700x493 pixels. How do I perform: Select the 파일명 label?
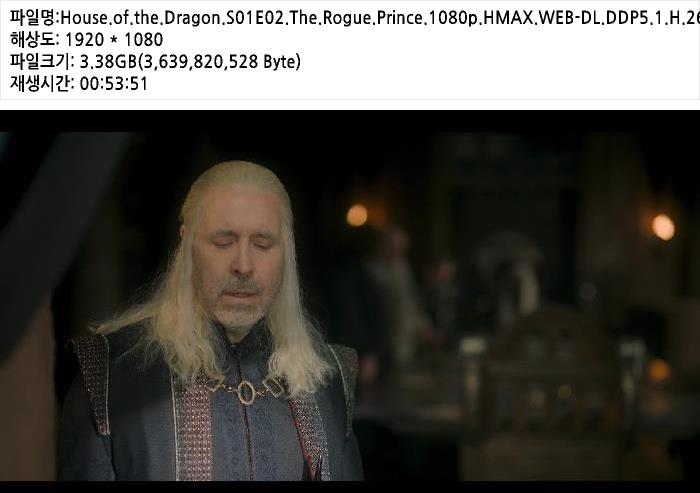pyautogui.click(x=33, y=18)
